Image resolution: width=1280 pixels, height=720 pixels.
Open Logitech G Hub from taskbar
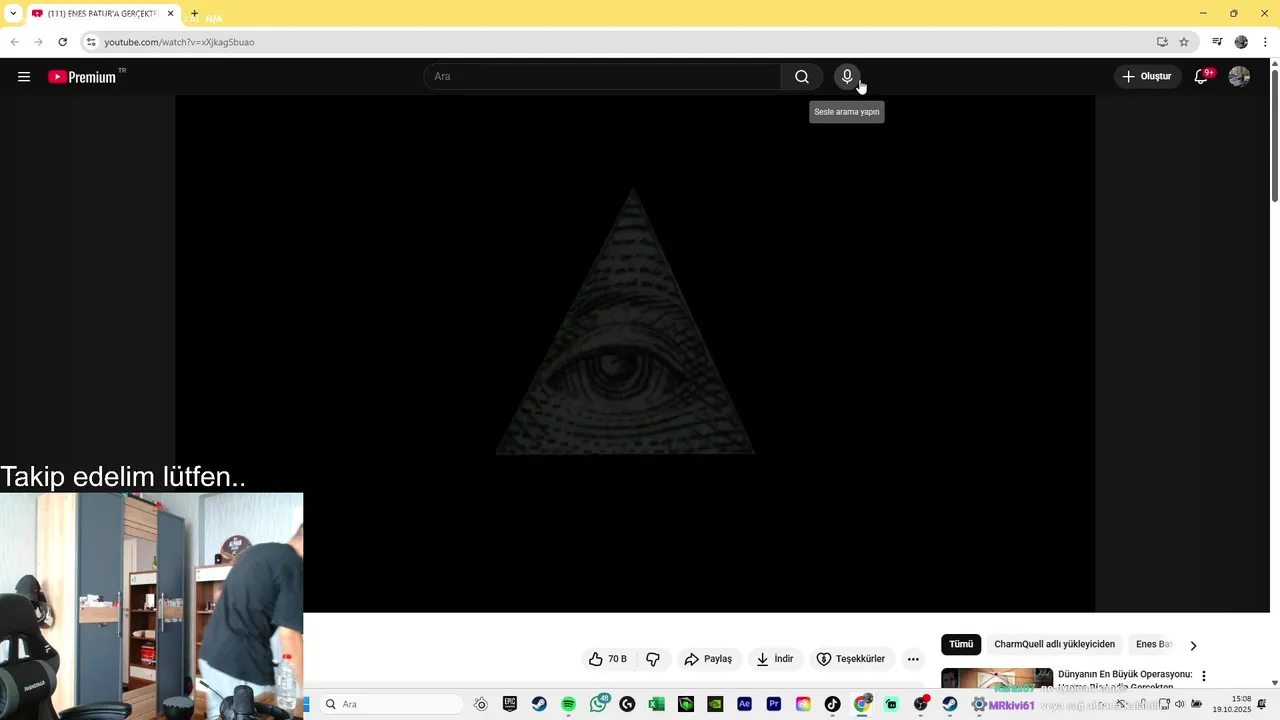click(627, 704)
